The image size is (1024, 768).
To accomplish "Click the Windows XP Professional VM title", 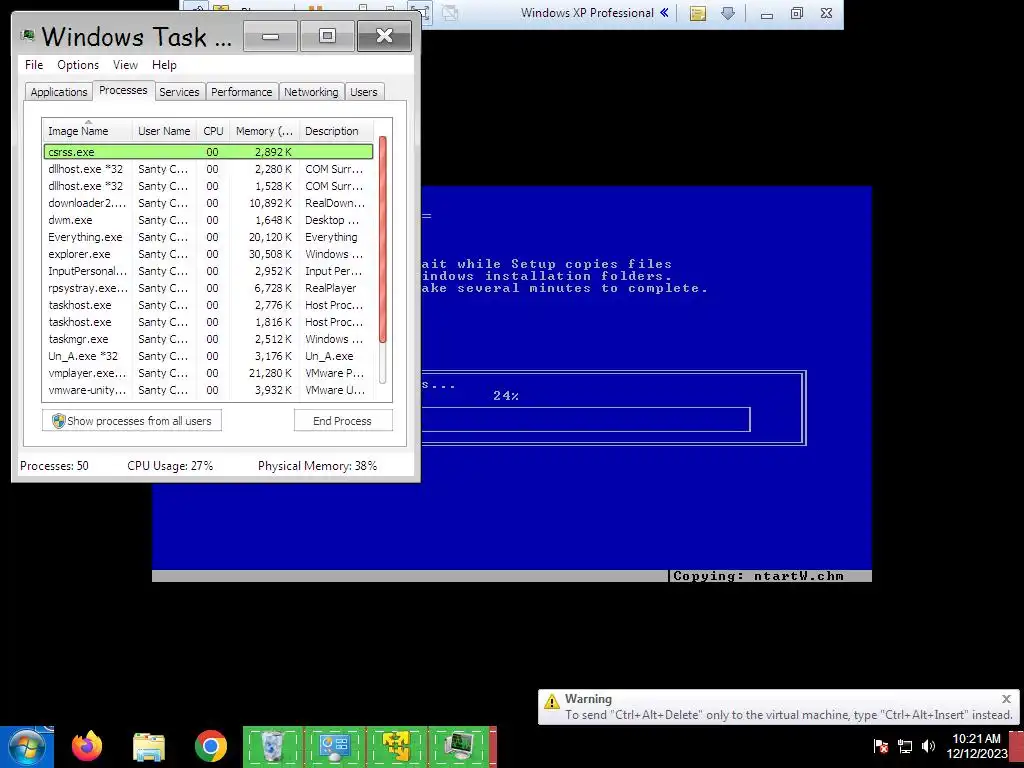I will [x=587, y=12].
